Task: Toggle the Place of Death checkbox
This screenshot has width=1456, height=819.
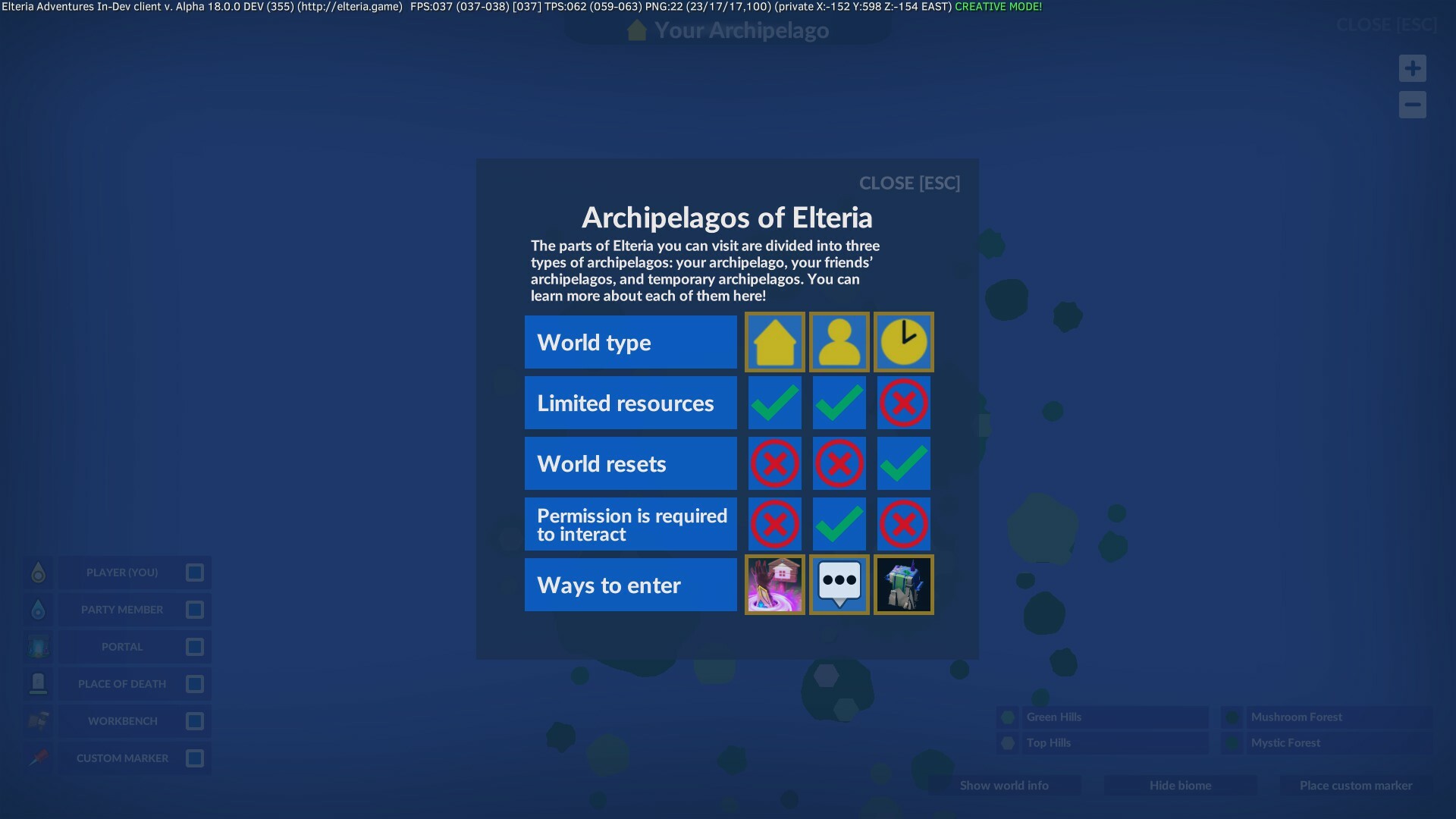Action: pyautogui.click(x=195, y=684)
